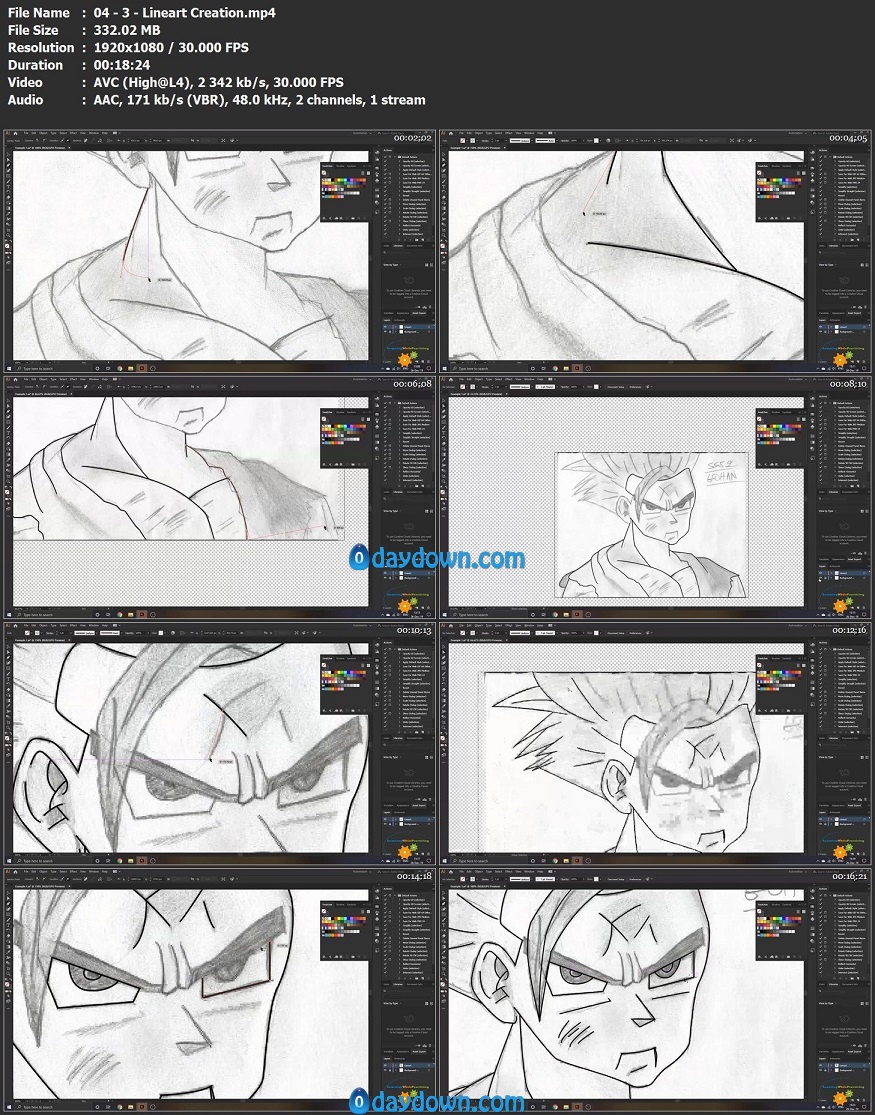Expand Background layer in 00:16:21 frame
Image resolution: width=875 pixels, height=1115 pixels.
pyautogui.click(x=832, y=1070)
